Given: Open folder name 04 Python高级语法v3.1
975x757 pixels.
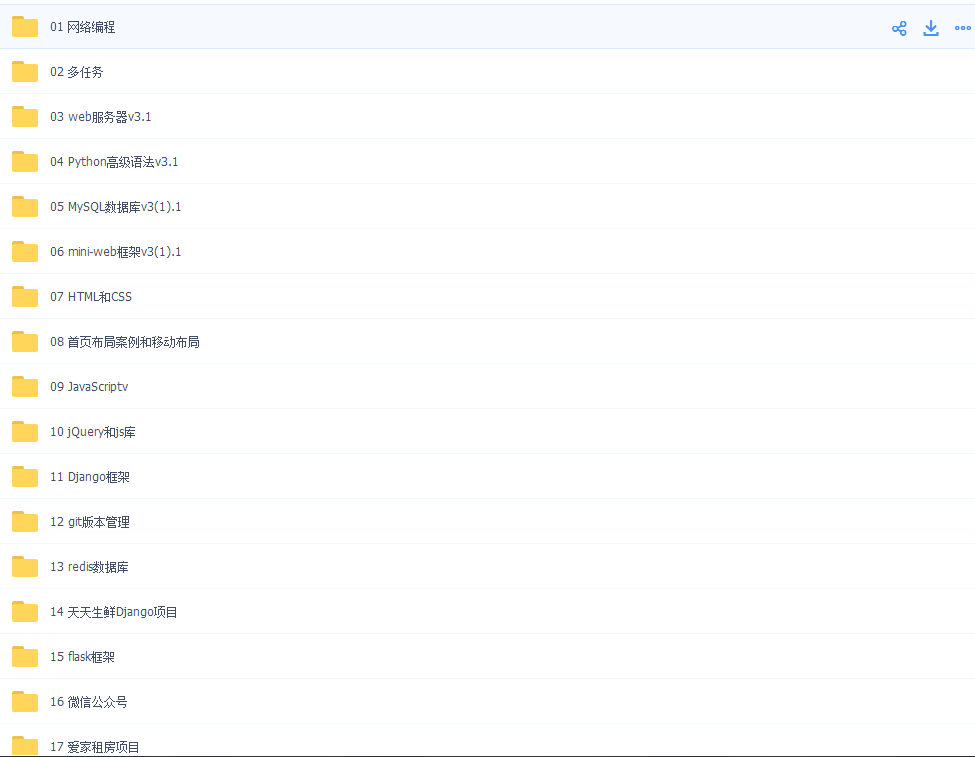Looking at the screenshot, I should tap(114, 162).
